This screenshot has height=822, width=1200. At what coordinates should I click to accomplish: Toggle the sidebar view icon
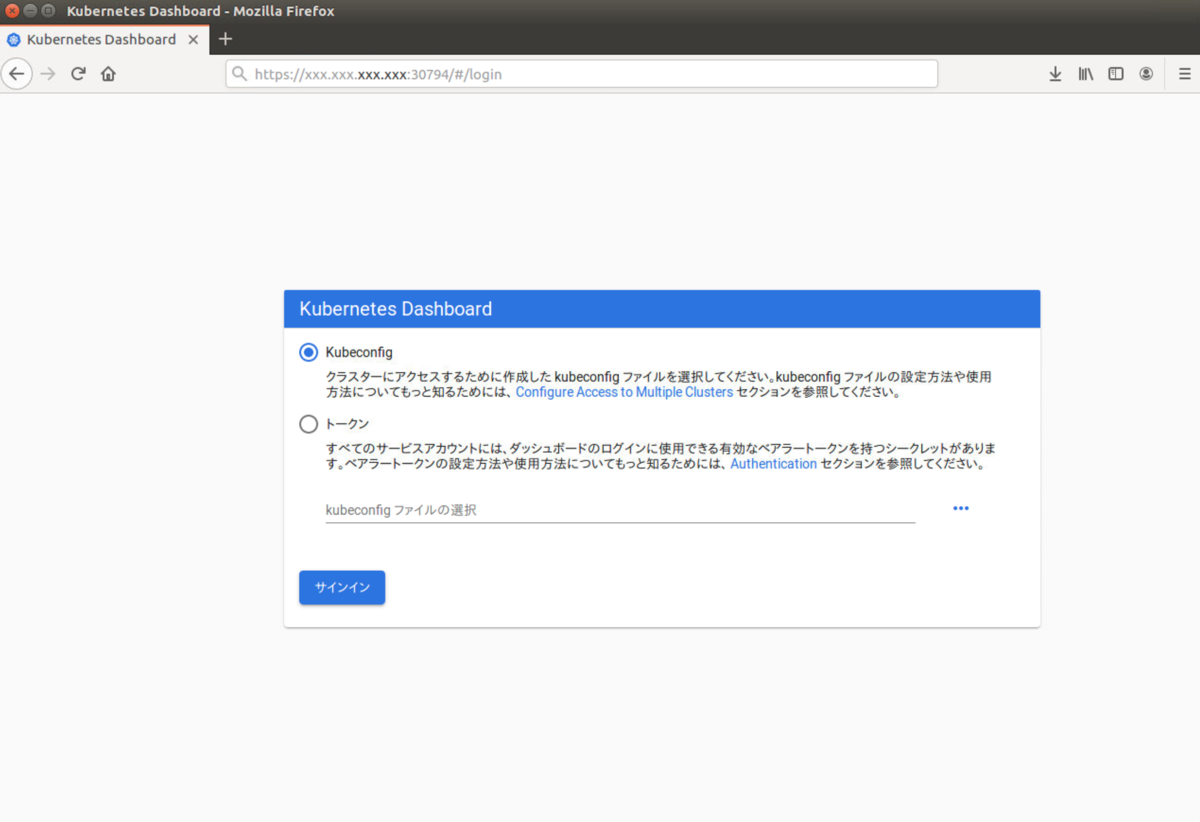[1116, 74]
